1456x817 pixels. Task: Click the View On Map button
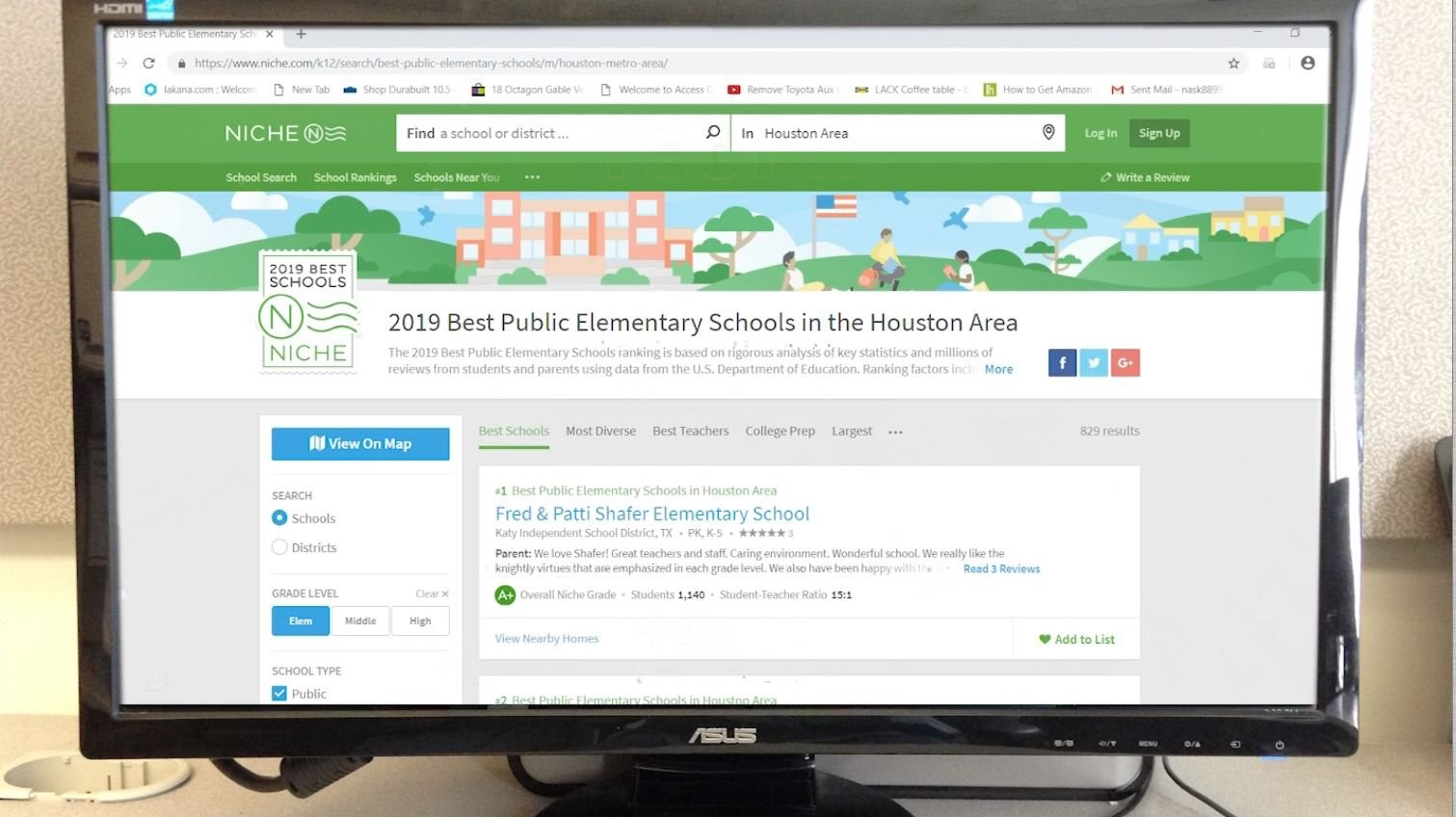360,443
